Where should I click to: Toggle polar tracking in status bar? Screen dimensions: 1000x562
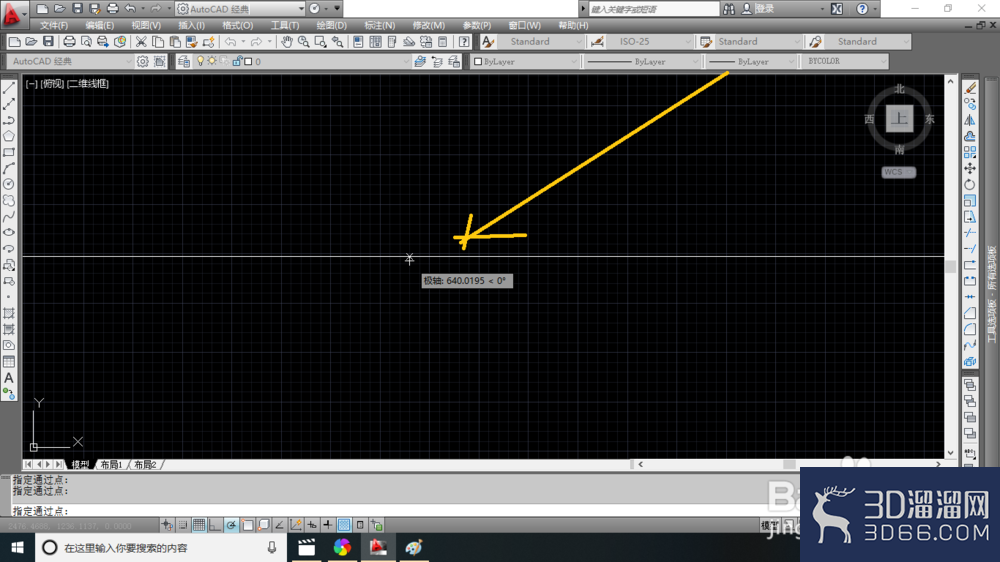click(231, 525)
